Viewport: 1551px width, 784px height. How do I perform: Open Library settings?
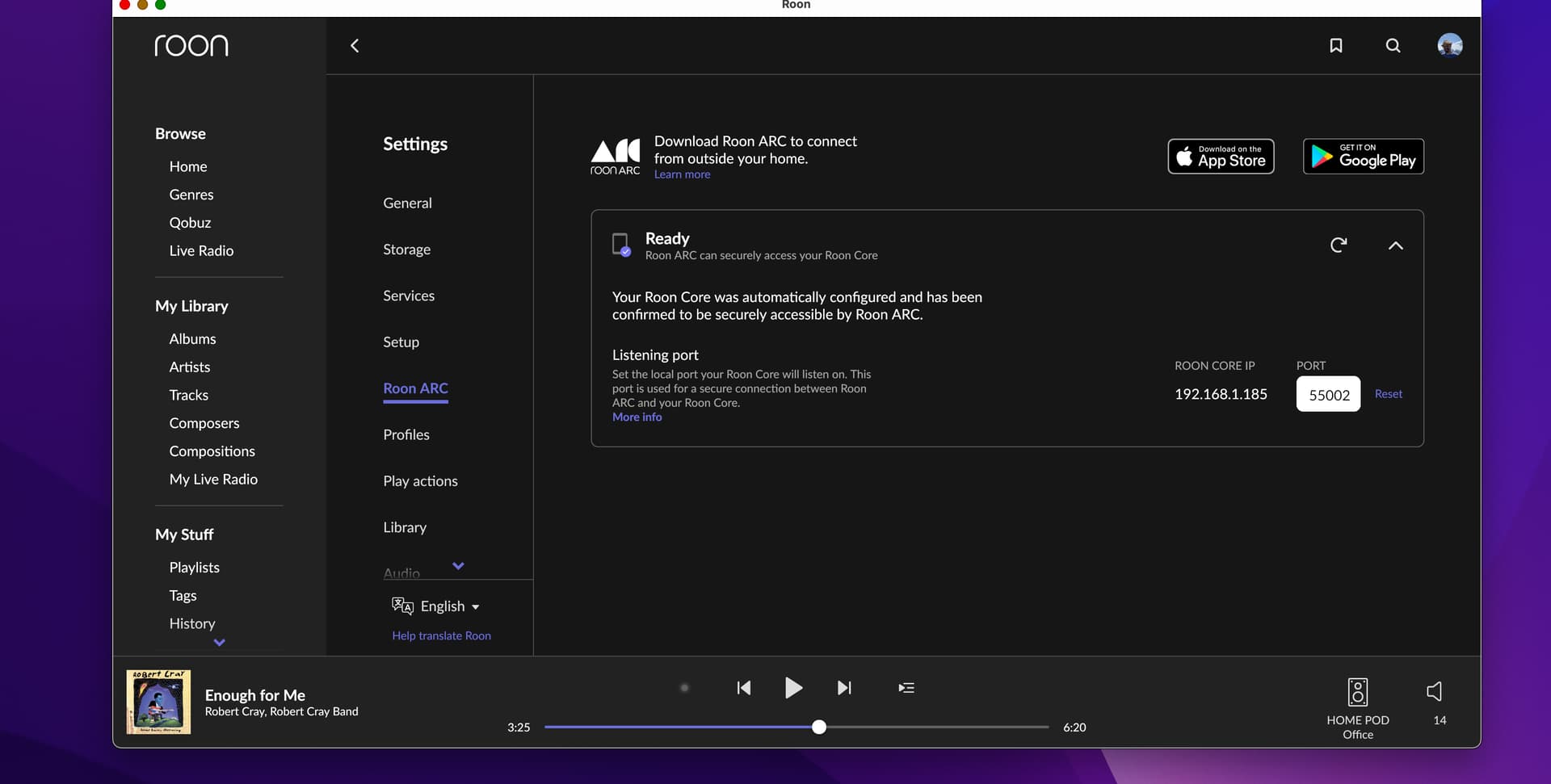pyautogui.click(x=405, y=527)
